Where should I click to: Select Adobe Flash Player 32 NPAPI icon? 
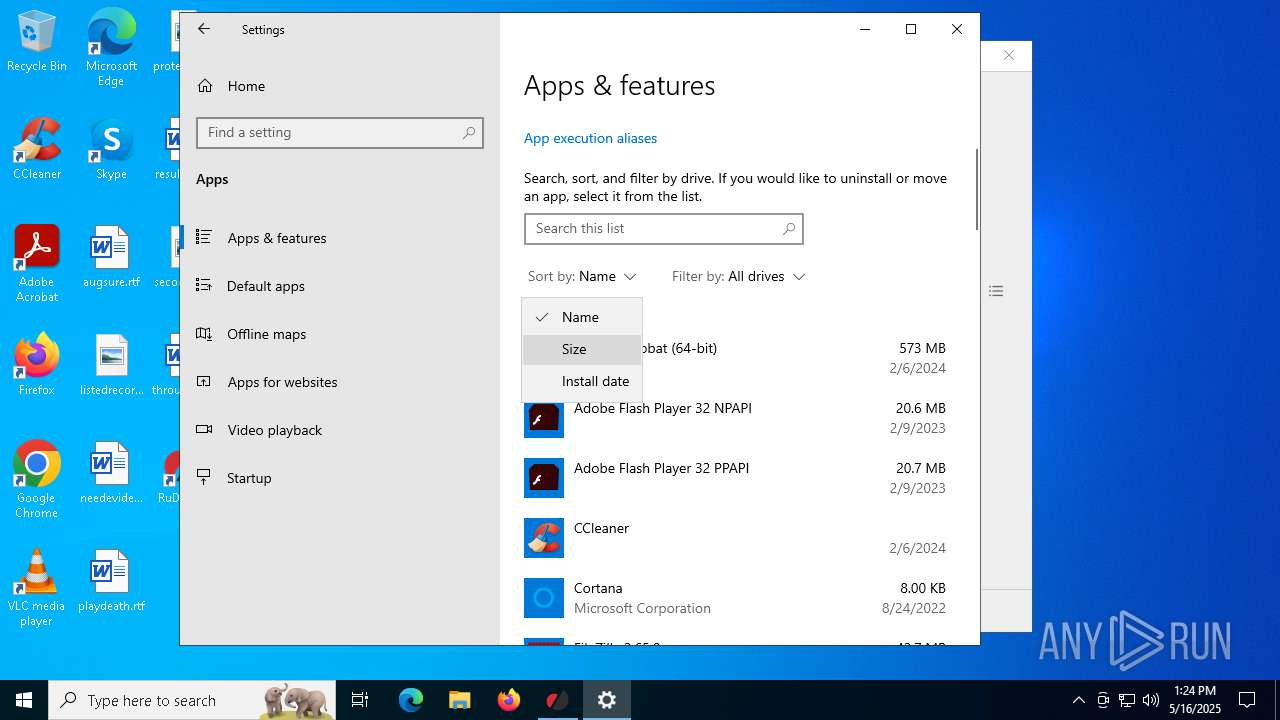click(x=544, y=418)
